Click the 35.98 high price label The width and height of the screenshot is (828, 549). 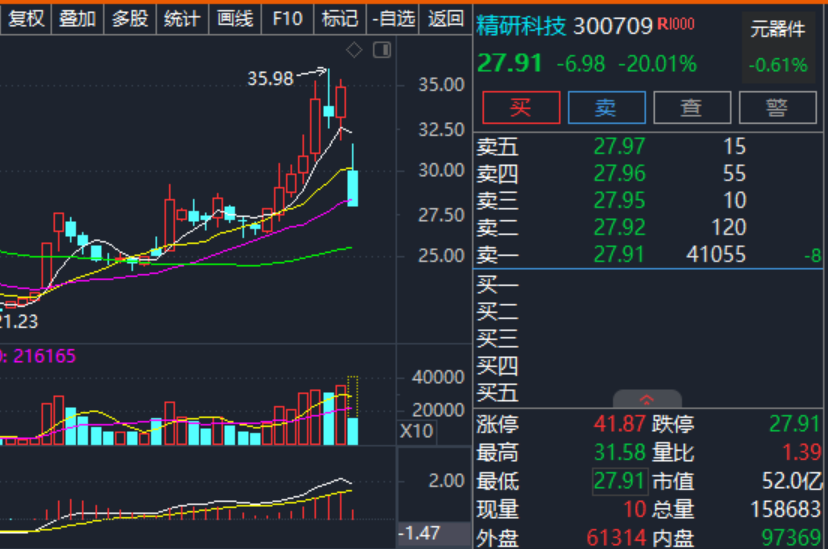tap(270, 79)
